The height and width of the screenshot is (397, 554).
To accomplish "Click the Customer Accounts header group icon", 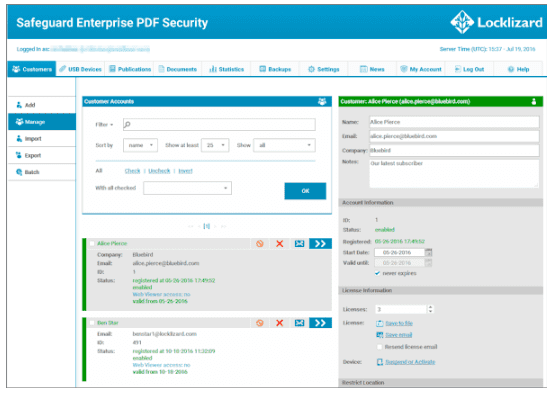I will (x=322, y=102).
